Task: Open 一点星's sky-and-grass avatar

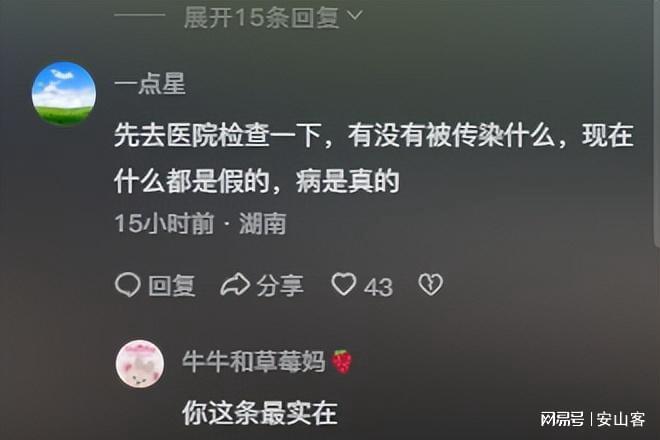Action: [64, 93]
